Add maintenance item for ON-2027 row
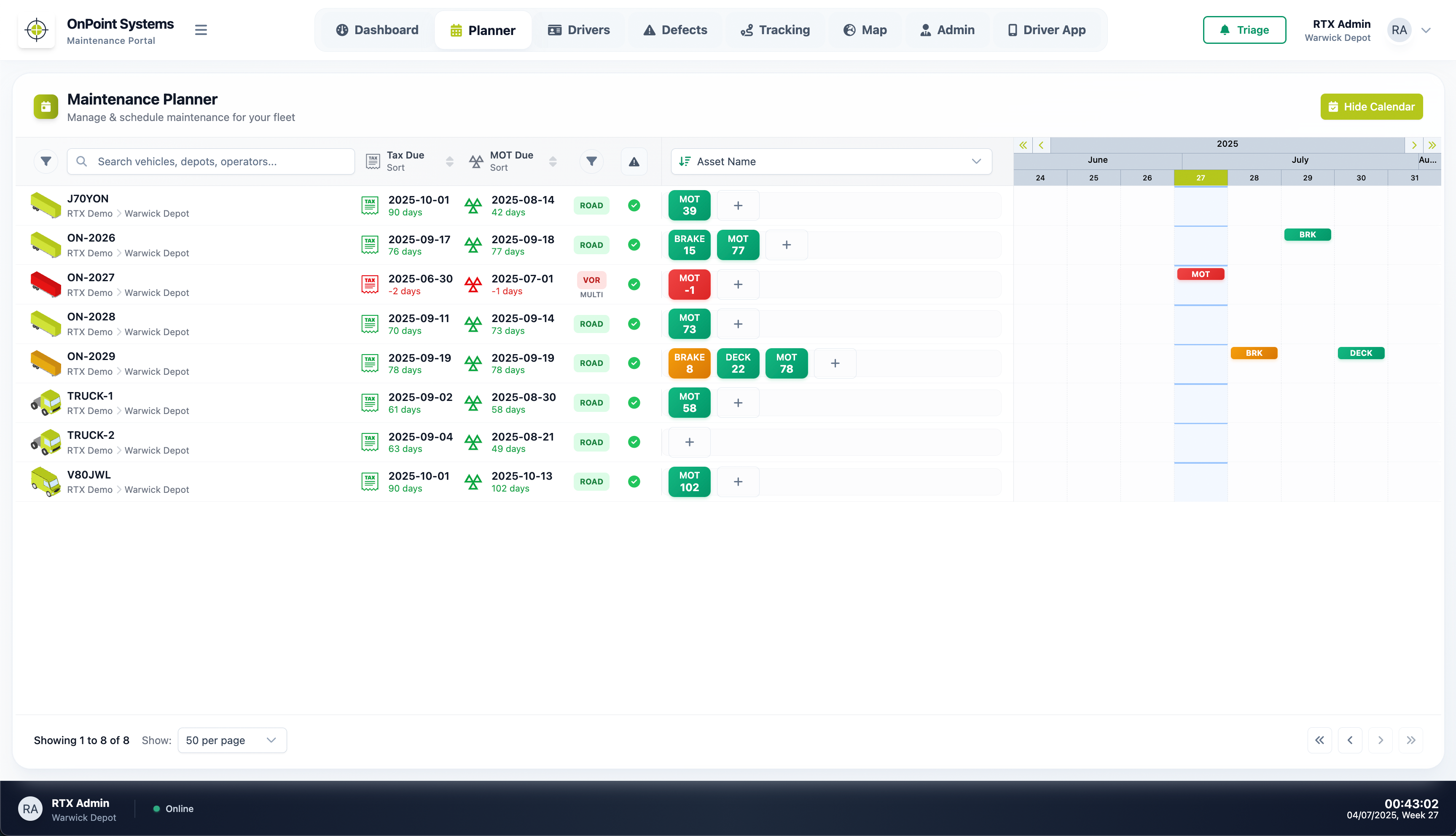The width and height of the screenshot is (1456, 836). pos(738,284)
